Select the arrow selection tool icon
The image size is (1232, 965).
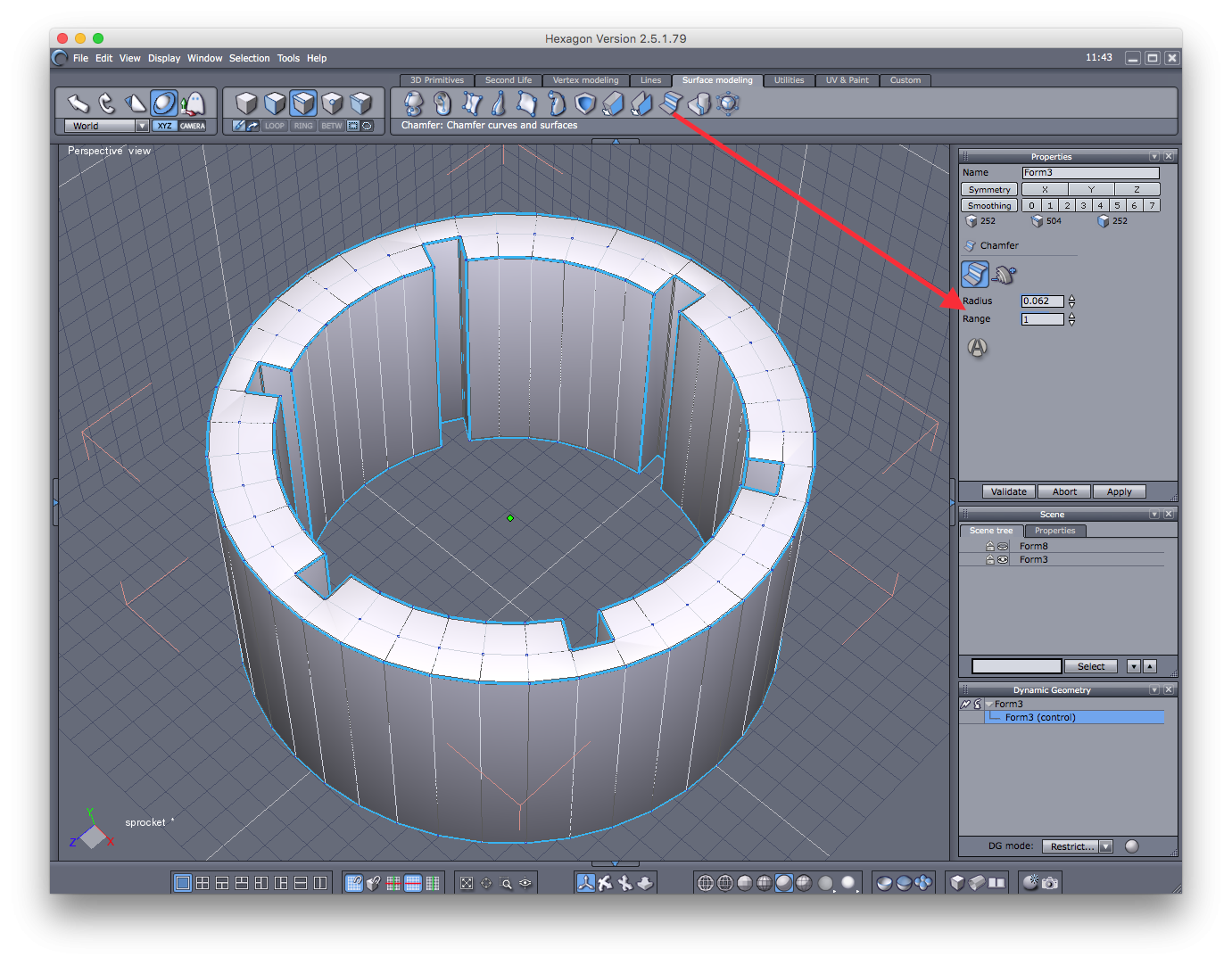pyautogui.click(x=79, y=103)
